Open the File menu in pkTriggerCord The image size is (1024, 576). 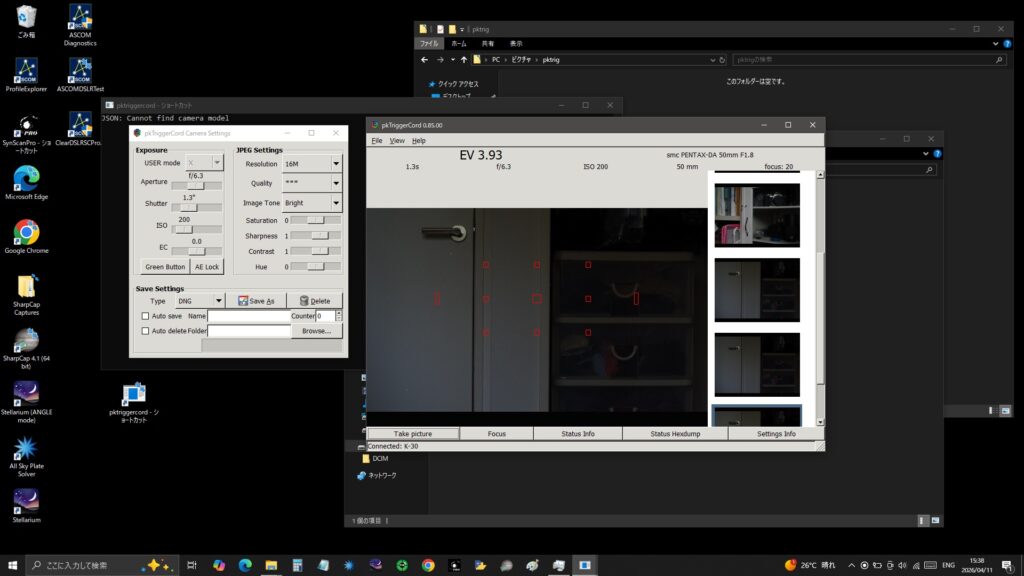pyautogui.click(x=377, y=141)
